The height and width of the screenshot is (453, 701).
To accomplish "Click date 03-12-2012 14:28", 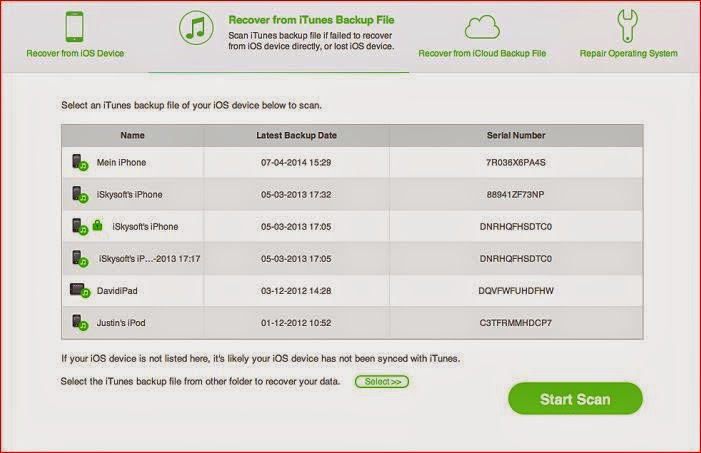I will (296, 291).
